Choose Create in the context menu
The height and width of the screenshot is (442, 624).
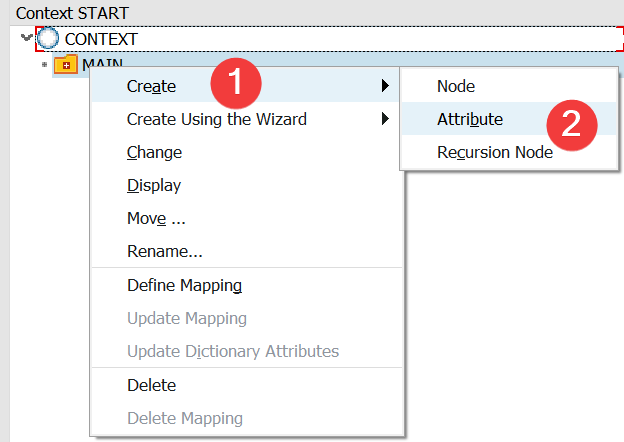tap(151, 86)
